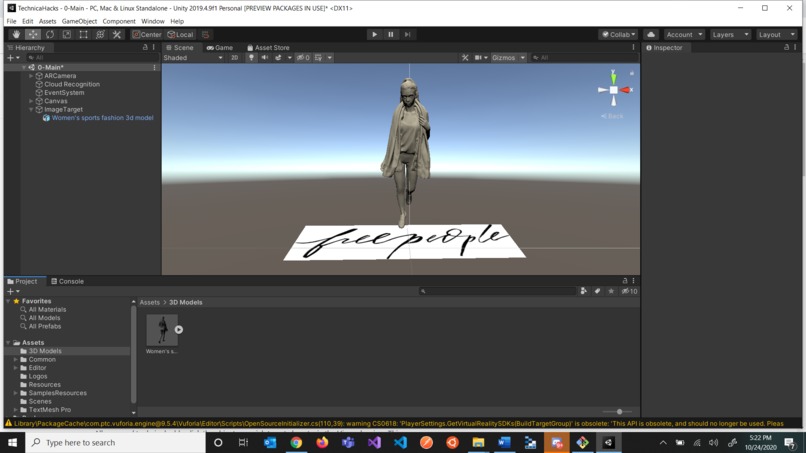Screen dimensions: 806x453
Task: Click the red X axis on gizmo
Action: 626,90
